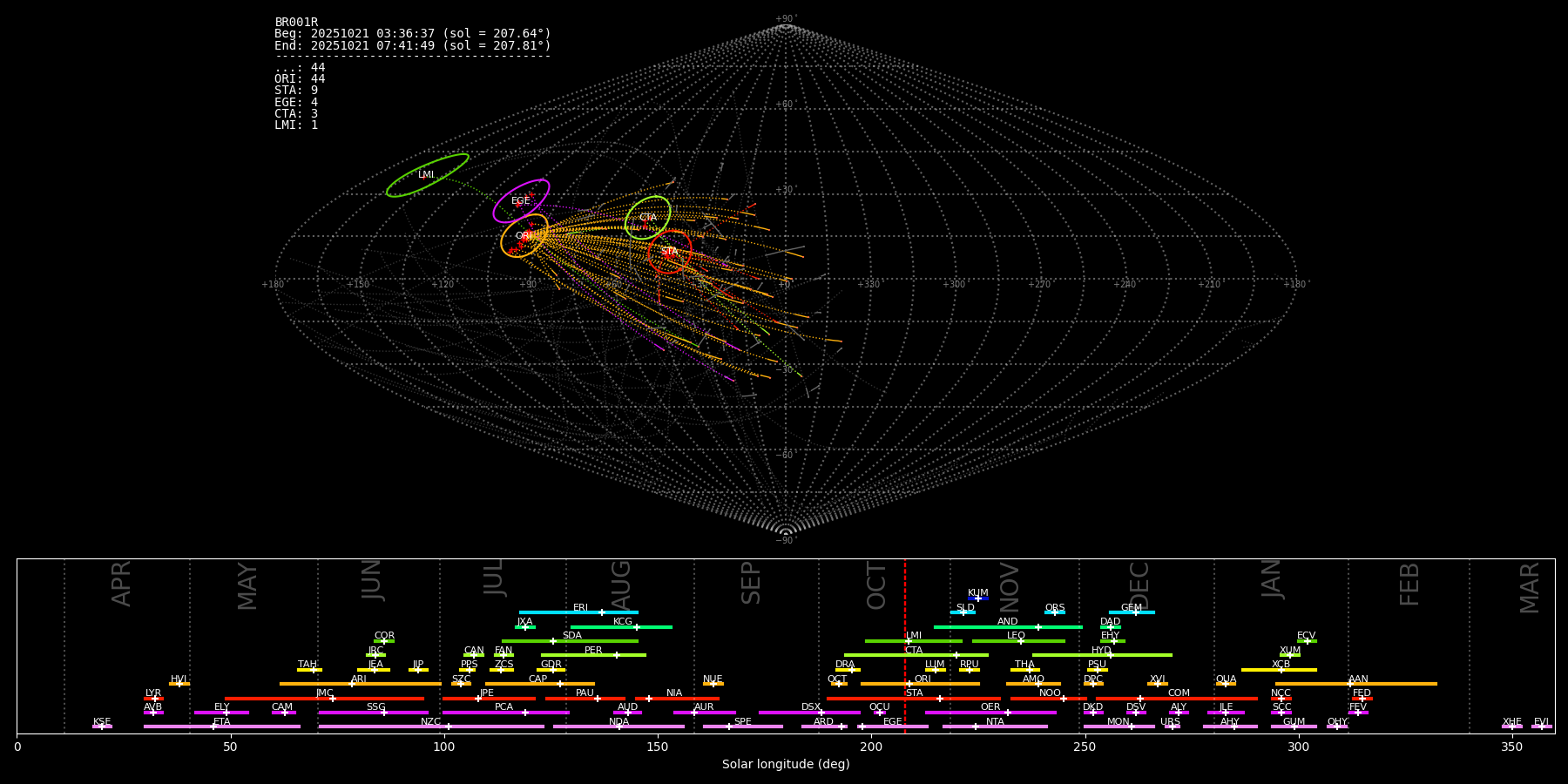Click the NOO shower label in timeline

coord(1051,693)
